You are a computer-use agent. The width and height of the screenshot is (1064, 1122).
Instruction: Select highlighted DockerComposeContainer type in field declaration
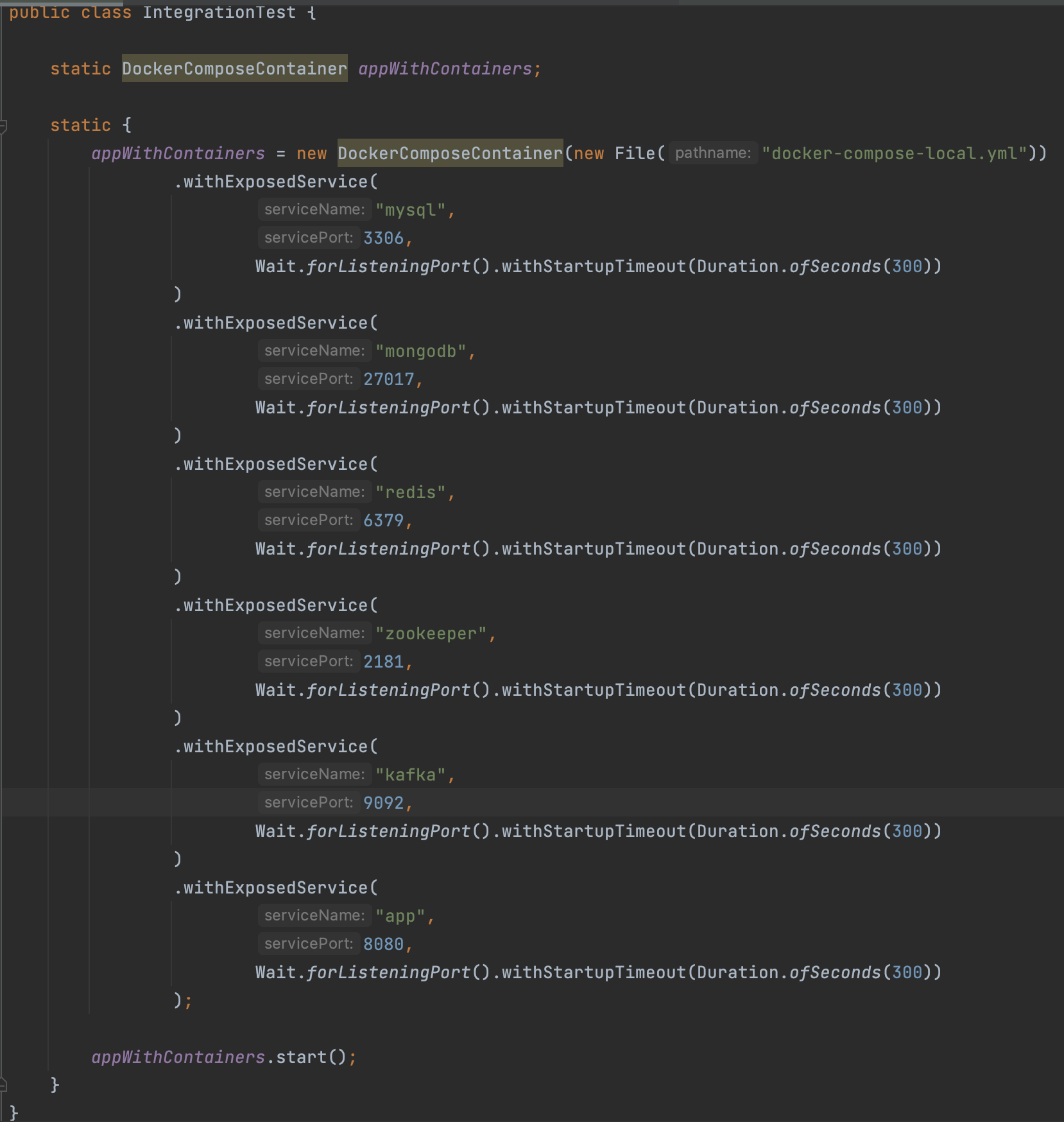pos(234,69)
